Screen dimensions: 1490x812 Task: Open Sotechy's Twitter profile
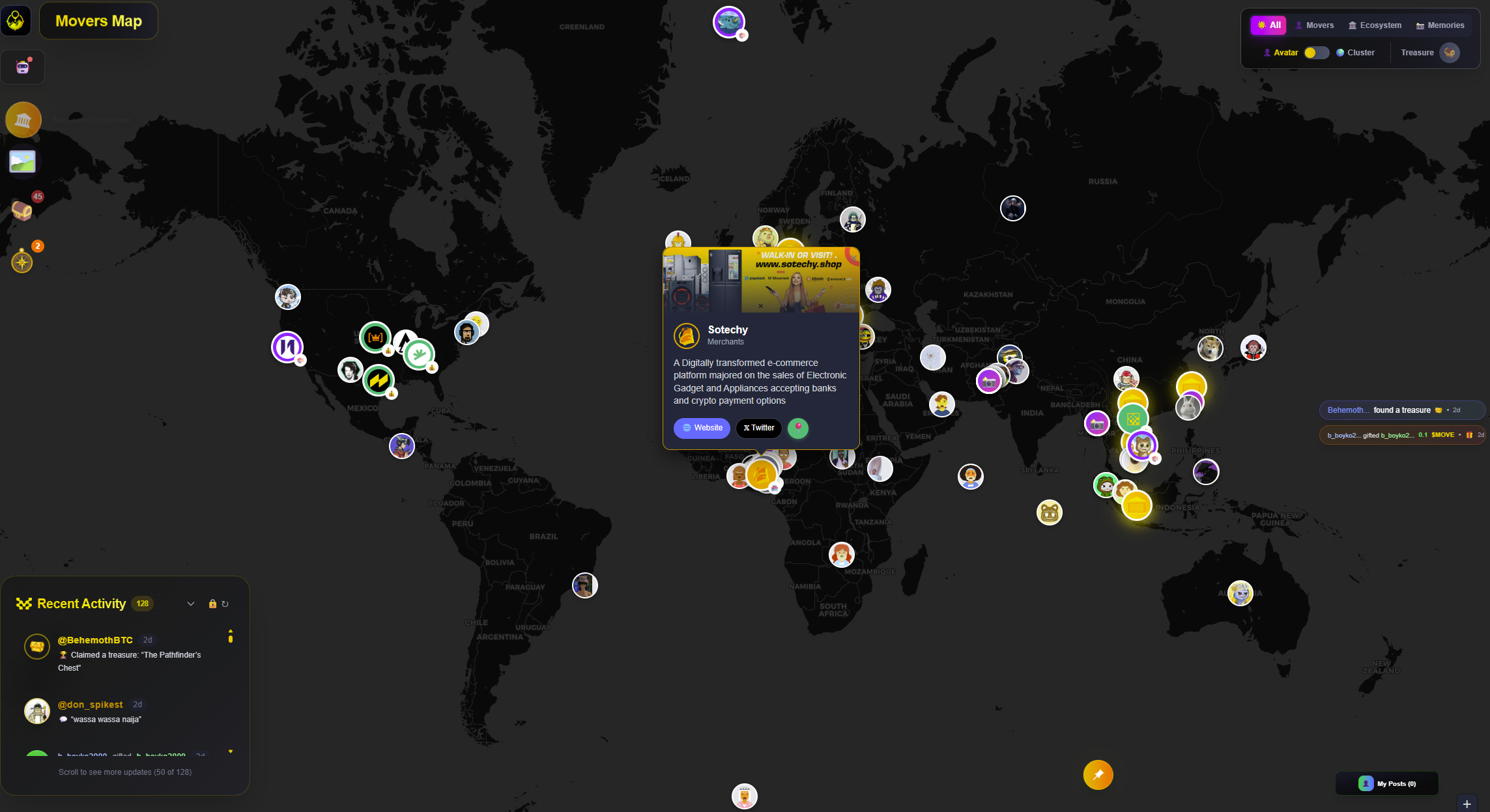pos(758,428)
